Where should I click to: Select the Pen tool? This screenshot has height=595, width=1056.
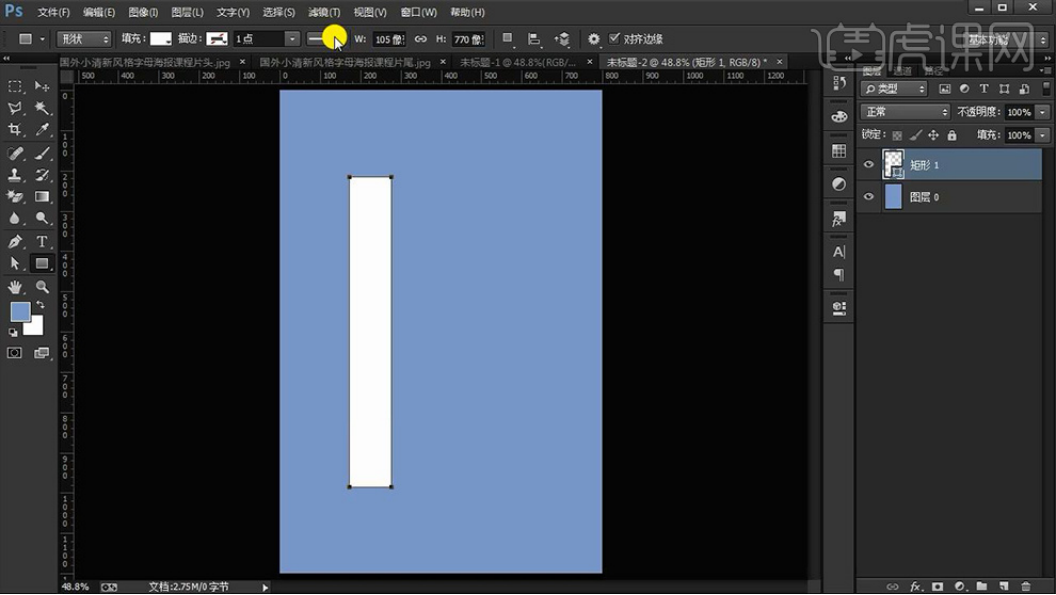(15, 241)
